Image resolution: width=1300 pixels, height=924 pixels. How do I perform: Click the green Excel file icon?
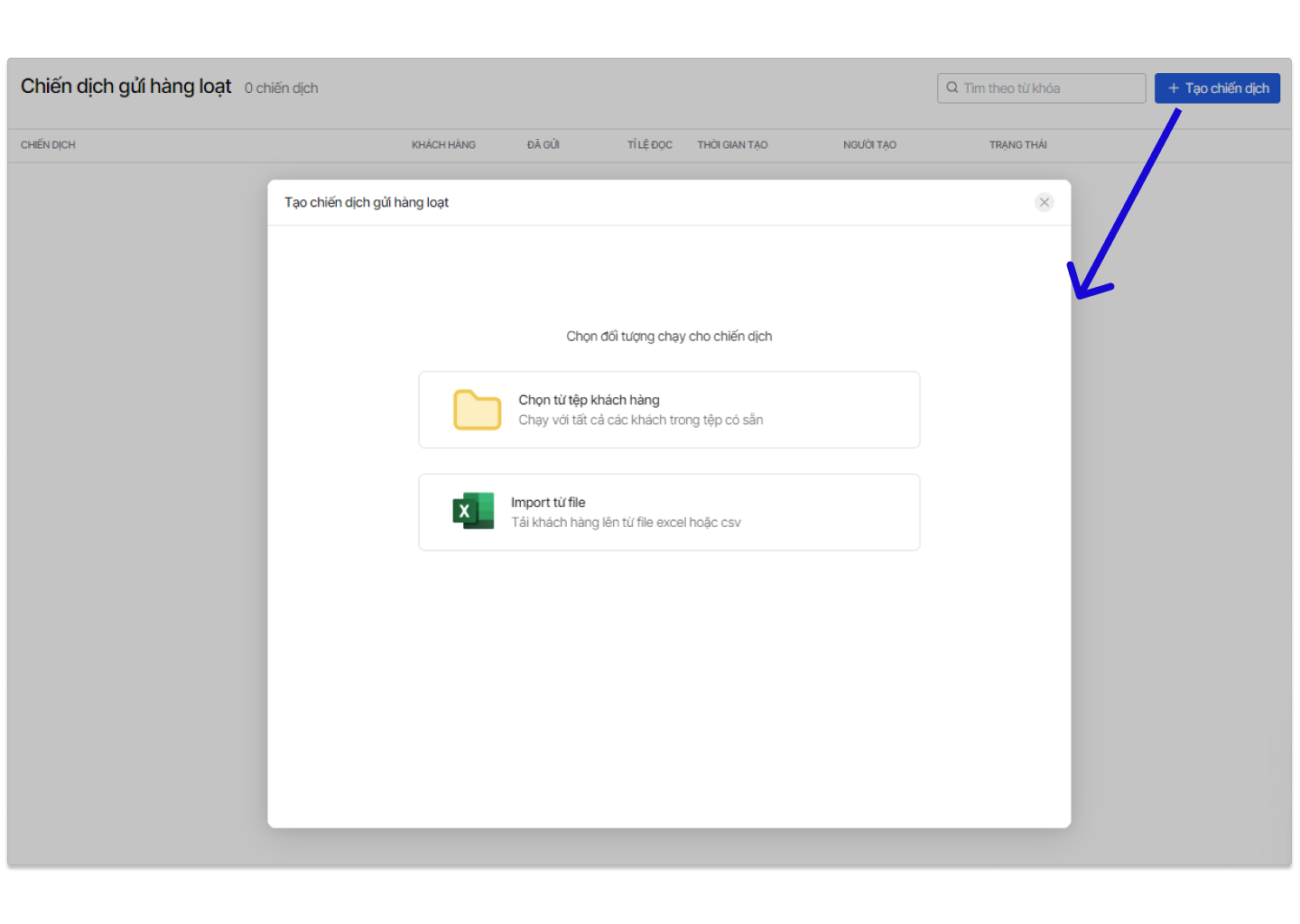point(473,512)
